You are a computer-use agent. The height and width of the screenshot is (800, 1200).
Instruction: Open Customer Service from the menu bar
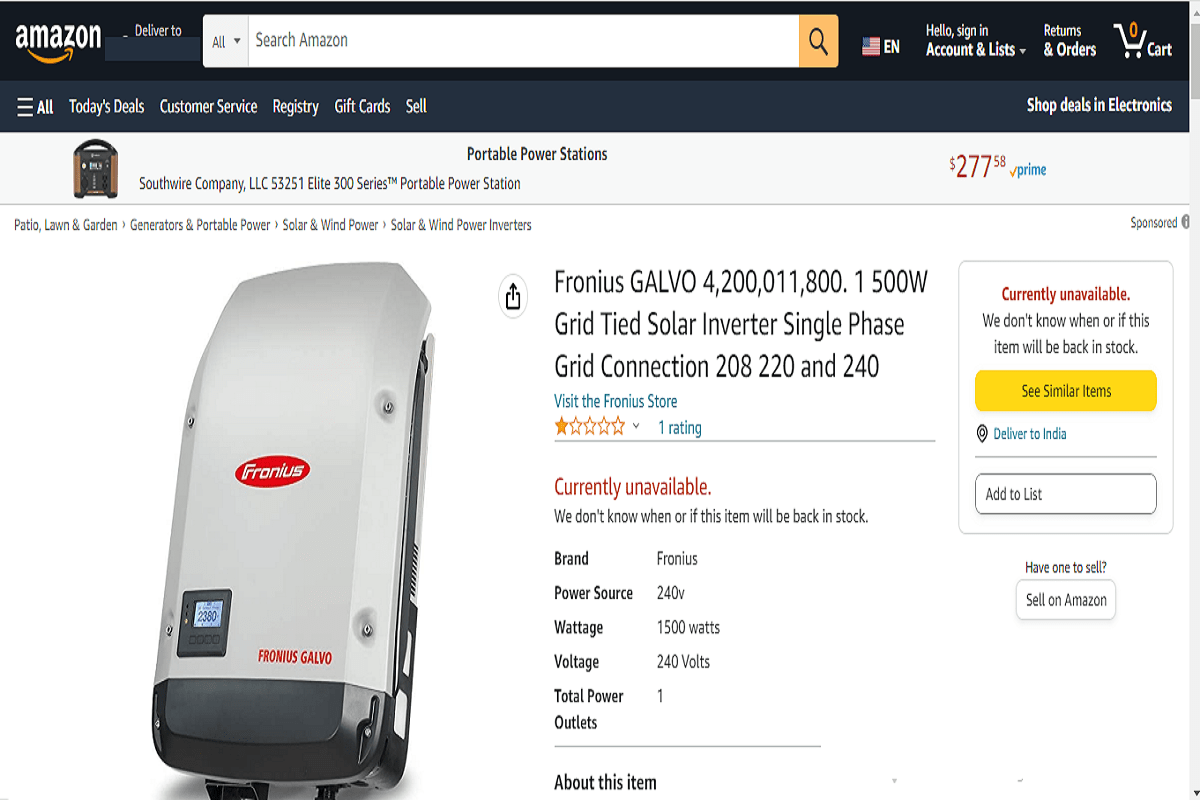pos(208,107)
